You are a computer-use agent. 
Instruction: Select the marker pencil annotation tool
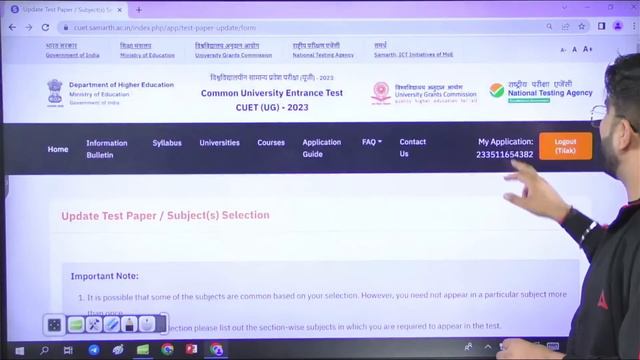tap(129, 325)
